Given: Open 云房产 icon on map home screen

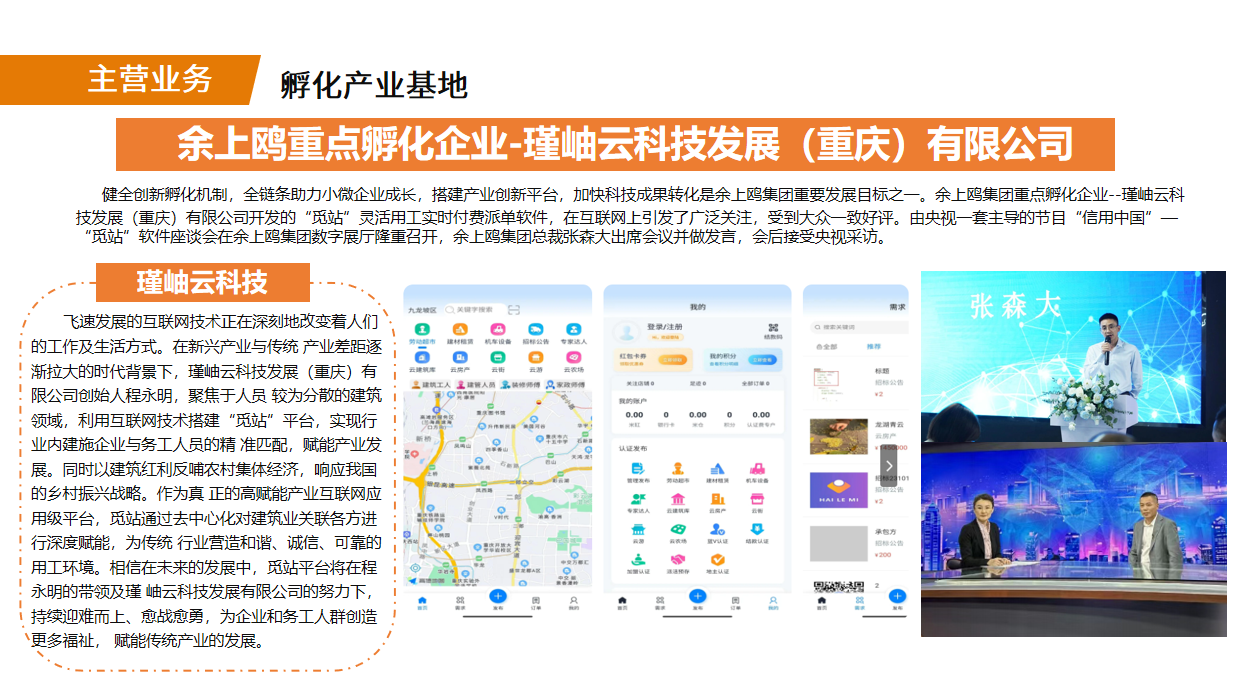Looking at the screenshot, I should pyautogui.click(x=460, y=357).
